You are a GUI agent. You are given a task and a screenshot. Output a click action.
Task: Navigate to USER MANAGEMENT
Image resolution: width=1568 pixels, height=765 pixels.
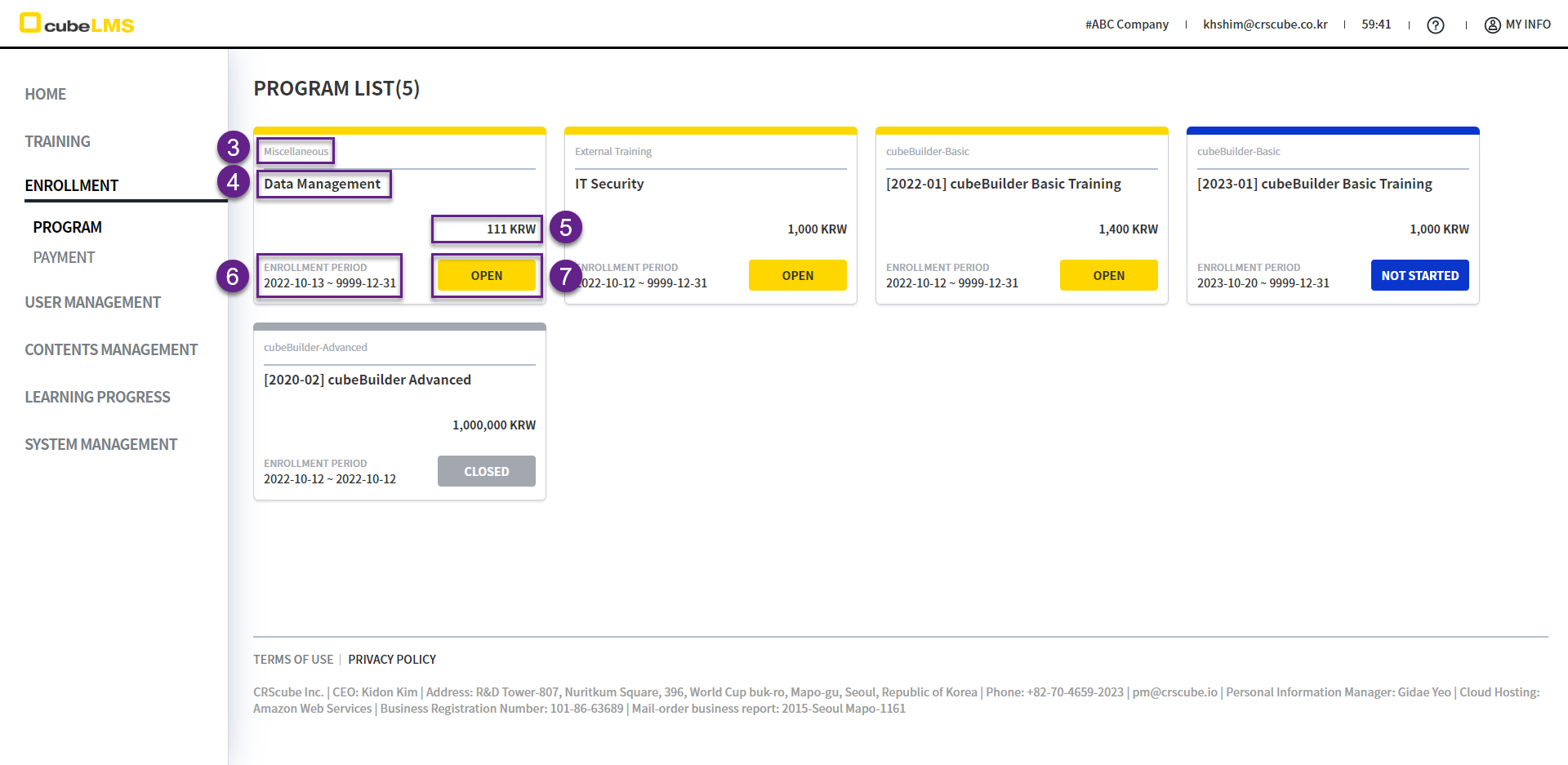coord(92,302)
